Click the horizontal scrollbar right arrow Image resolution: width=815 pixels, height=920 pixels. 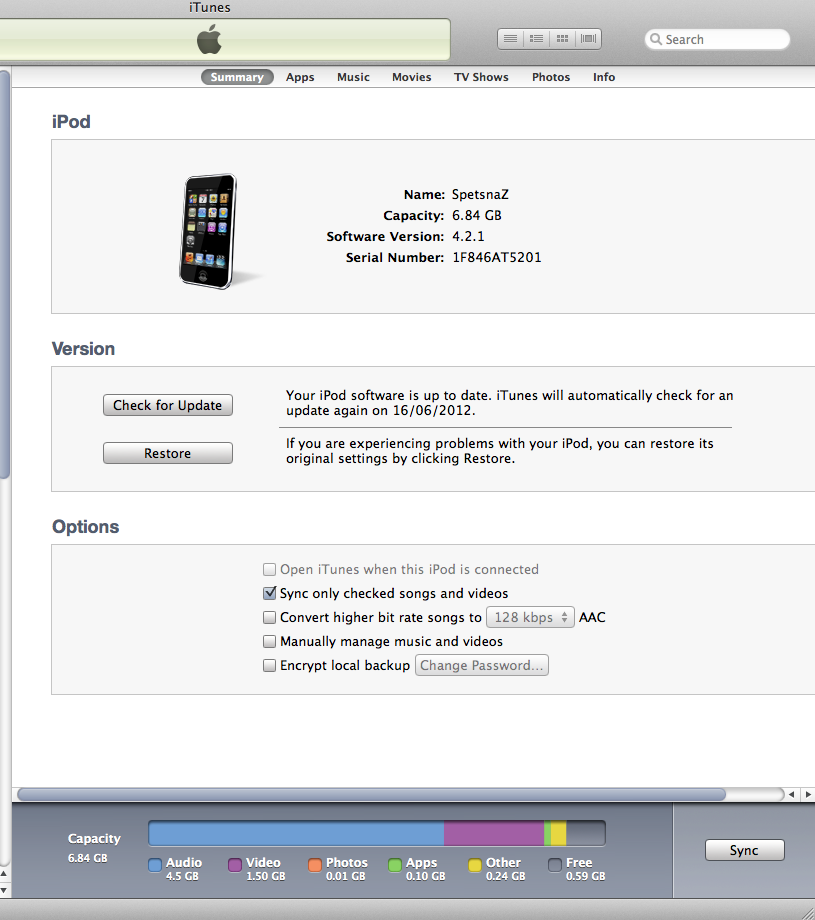coord(808,794)
